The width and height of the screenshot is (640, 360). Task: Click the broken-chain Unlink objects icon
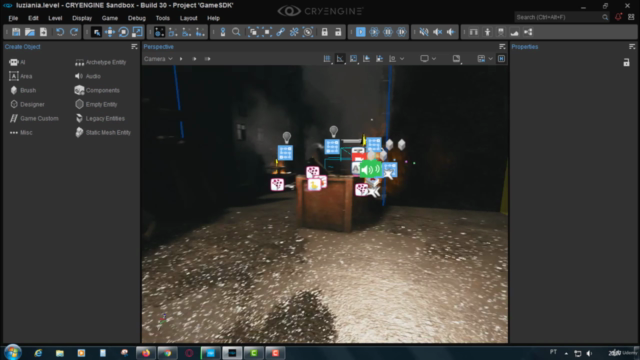coord(294,32)
